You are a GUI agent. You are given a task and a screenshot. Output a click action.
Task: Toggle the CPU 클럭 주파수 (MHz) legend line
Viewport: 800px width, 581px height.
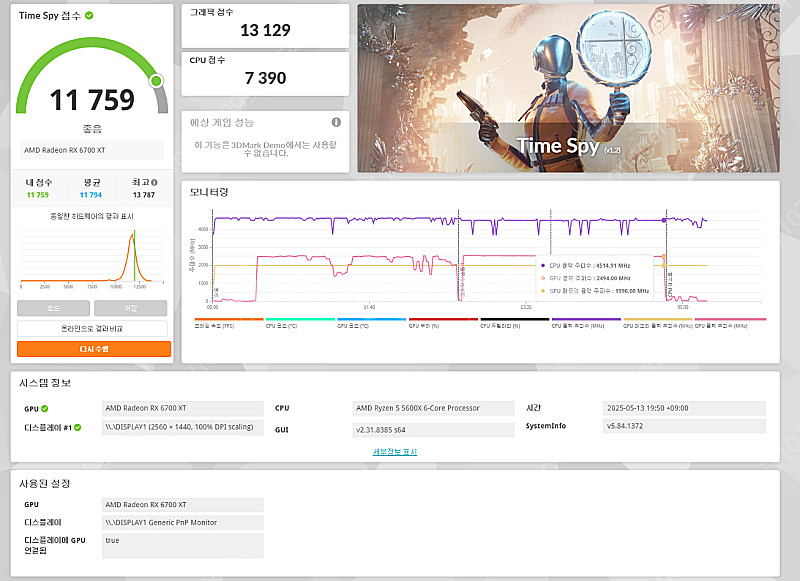[586, 323]
